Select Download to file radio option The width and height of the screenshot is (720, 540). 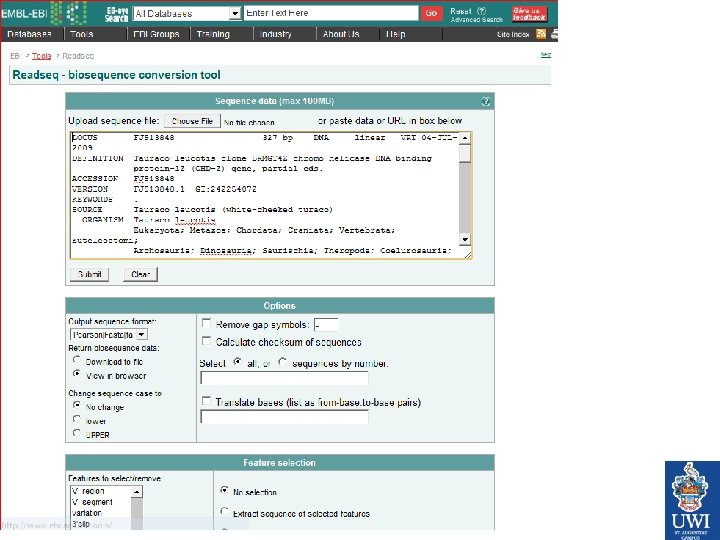point(77,360)
